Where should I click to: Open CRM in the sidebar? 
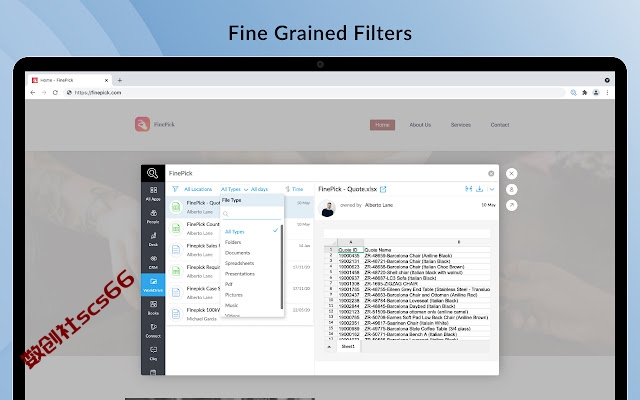pos(153,262)
